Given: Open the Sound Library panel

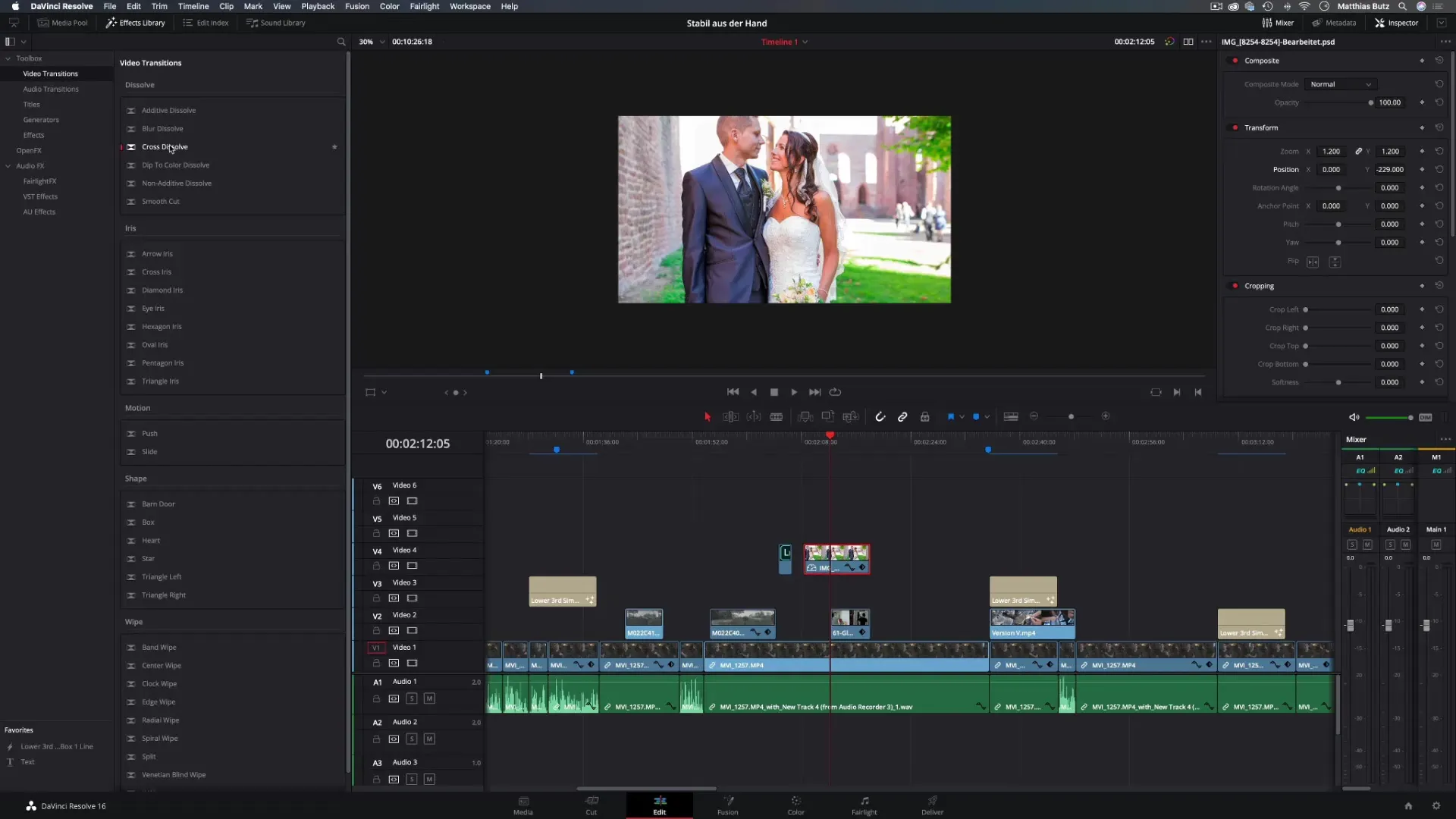Looking at the screenshot, I should [x=276, y=23].
